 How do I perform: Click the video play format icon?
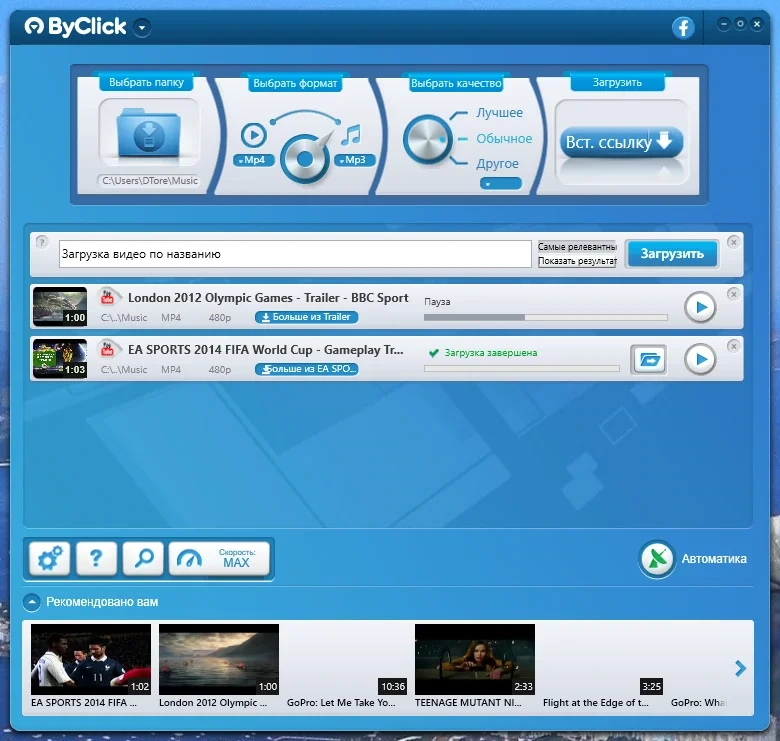click(x=254, y=135)
